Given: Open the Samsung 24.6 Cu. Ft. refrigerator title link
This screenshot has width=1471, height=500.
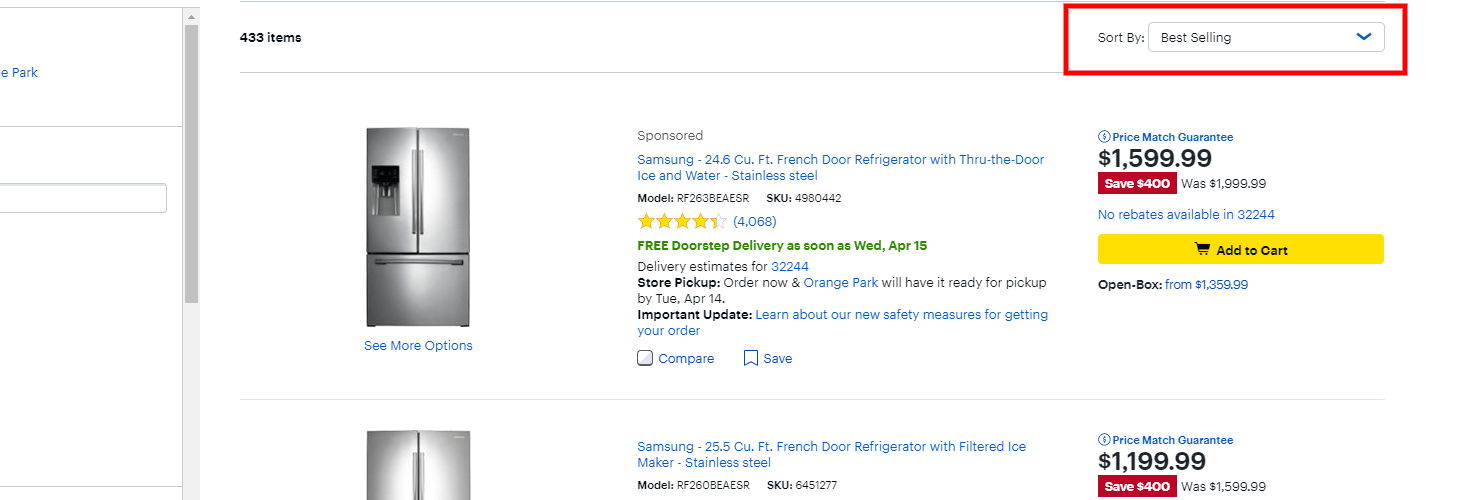Looking at the screenshot, I should [841, 167].
